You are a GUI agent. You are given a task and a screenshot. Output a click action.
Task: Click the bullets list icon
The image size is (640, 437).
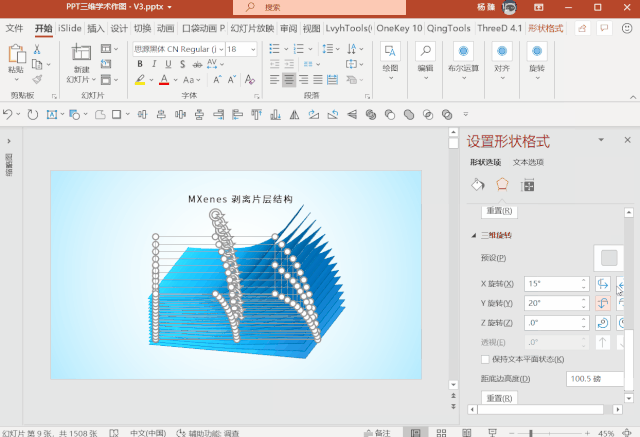(275, 49)
